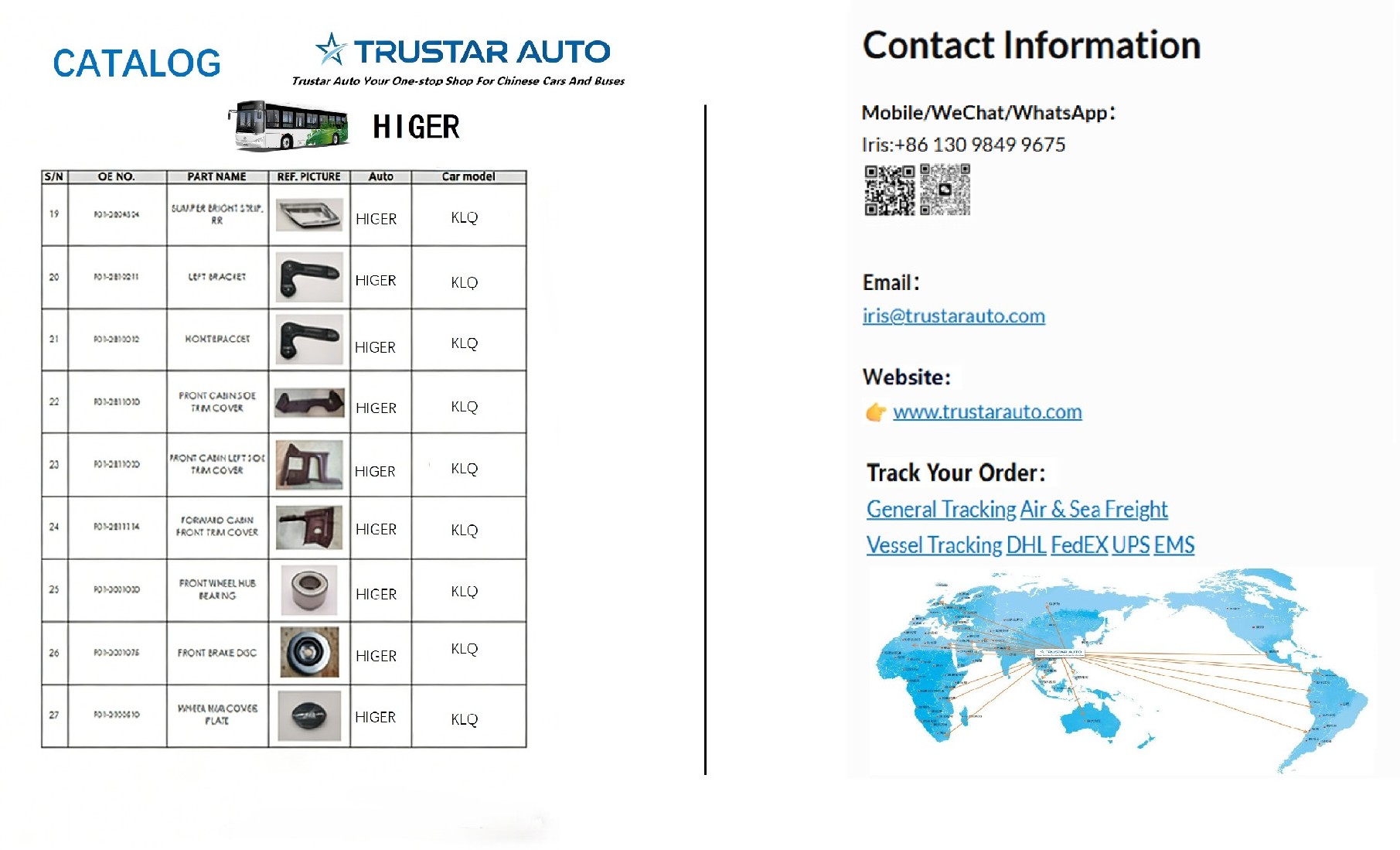
Task: Click the 'PART NAME' column header
Action: 217,176
